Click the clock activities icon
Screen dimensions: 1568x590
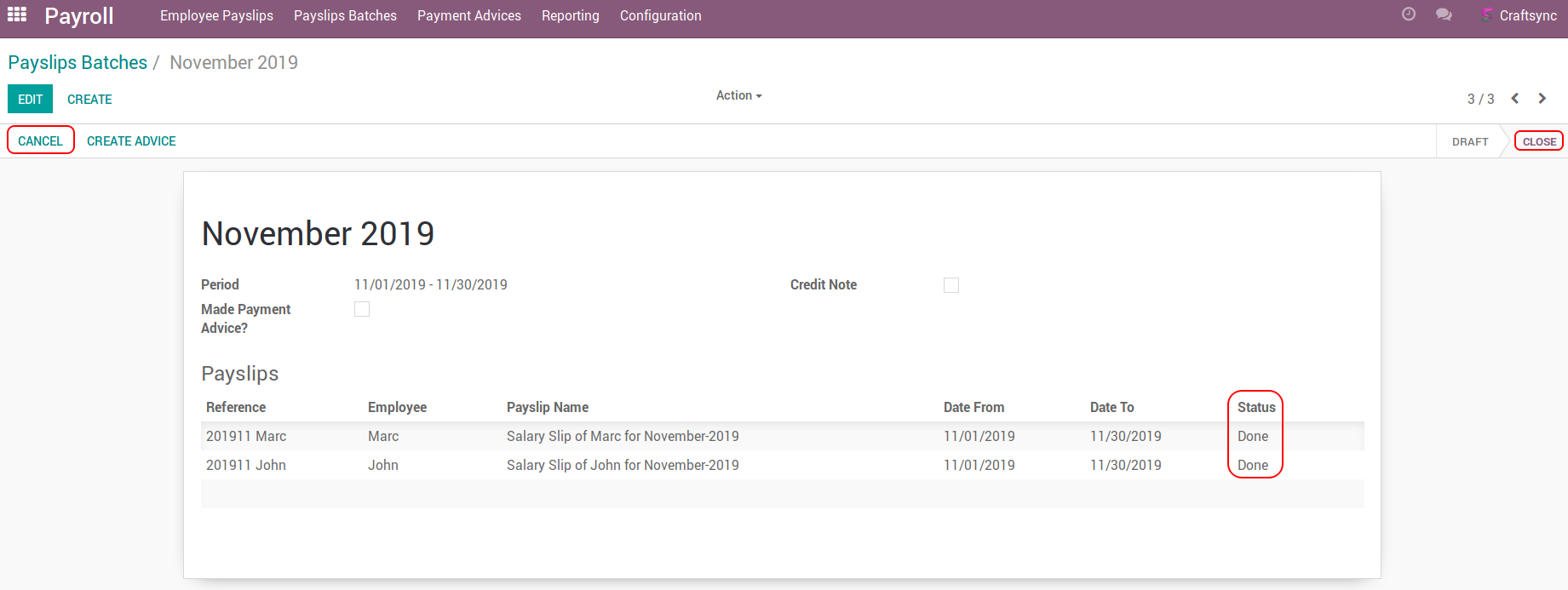point(1409,14)
